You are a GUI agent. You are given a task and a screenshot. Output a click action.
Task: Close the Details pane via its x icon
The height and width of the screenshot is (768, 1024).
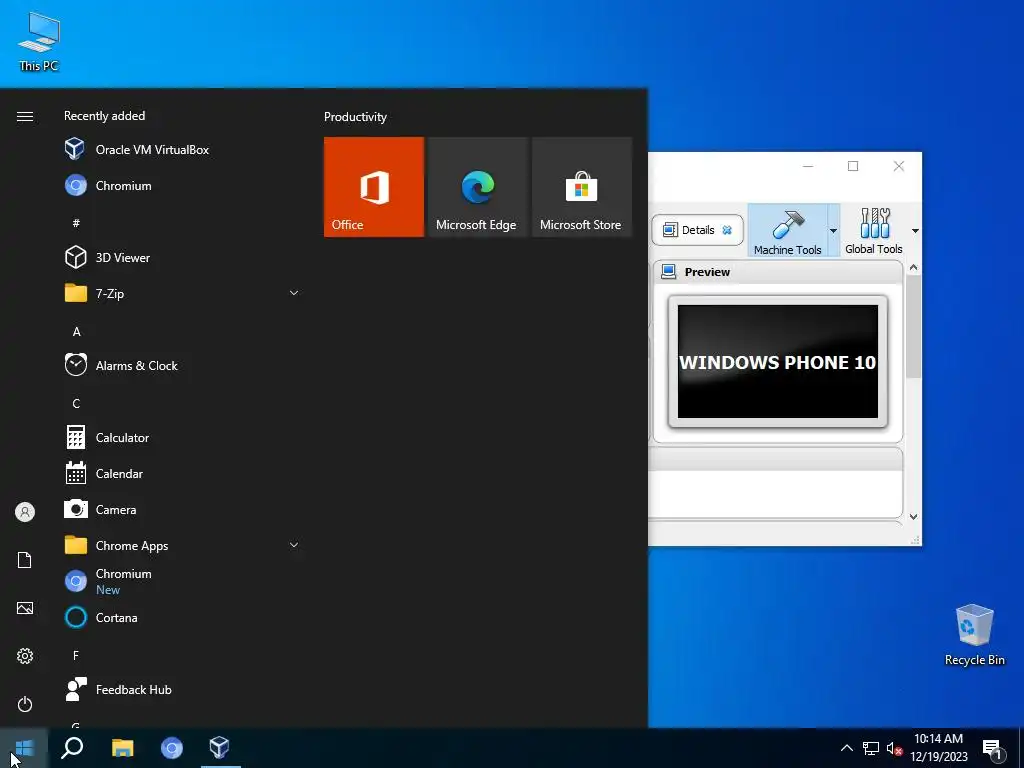point(727,230)
